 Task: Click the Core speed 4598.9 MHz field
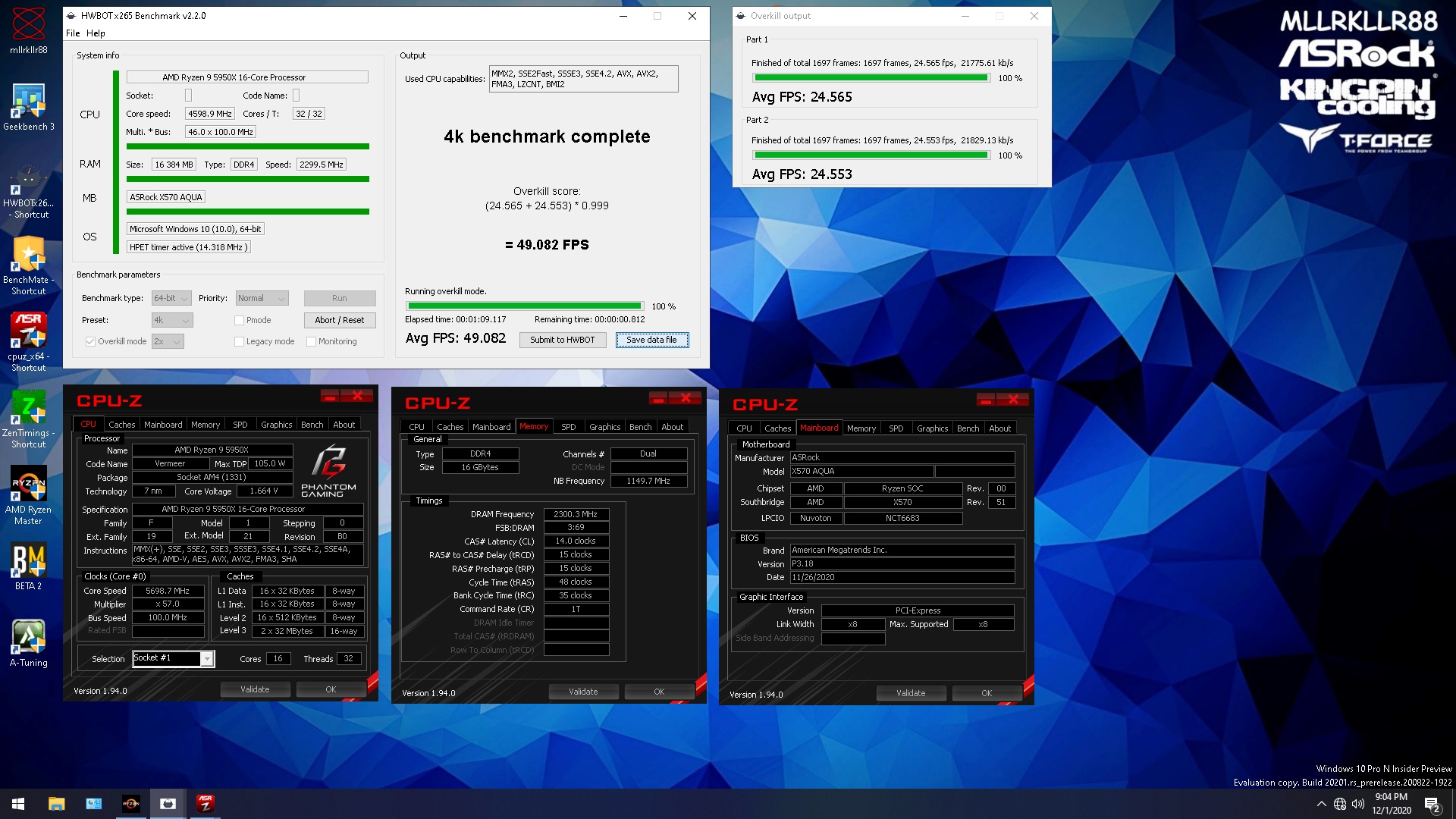[210, 114]
